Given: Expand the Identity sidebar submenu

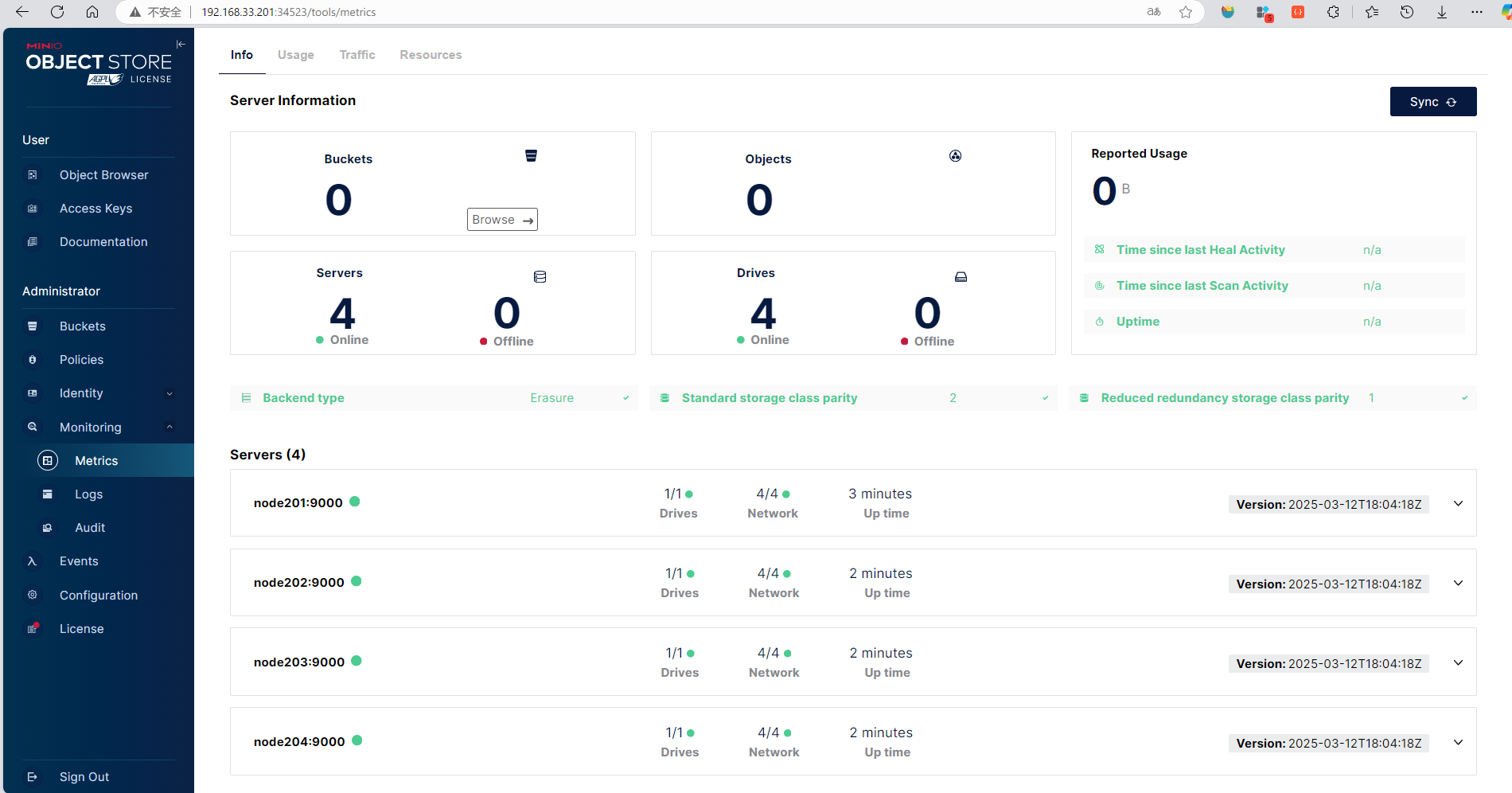Looking at the screenshot, I should (170, 393).
